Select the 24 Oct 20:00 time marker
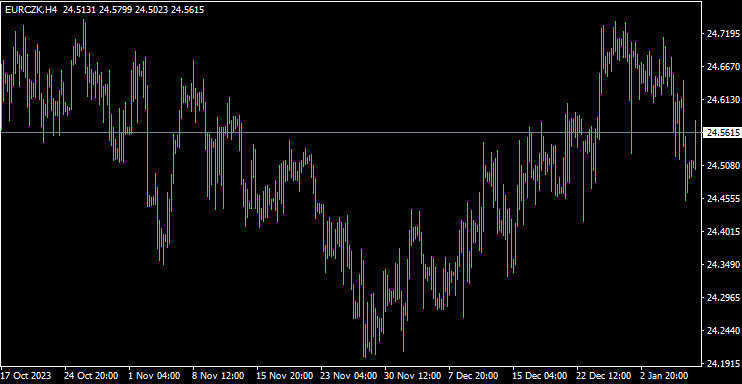 [91, 376]
